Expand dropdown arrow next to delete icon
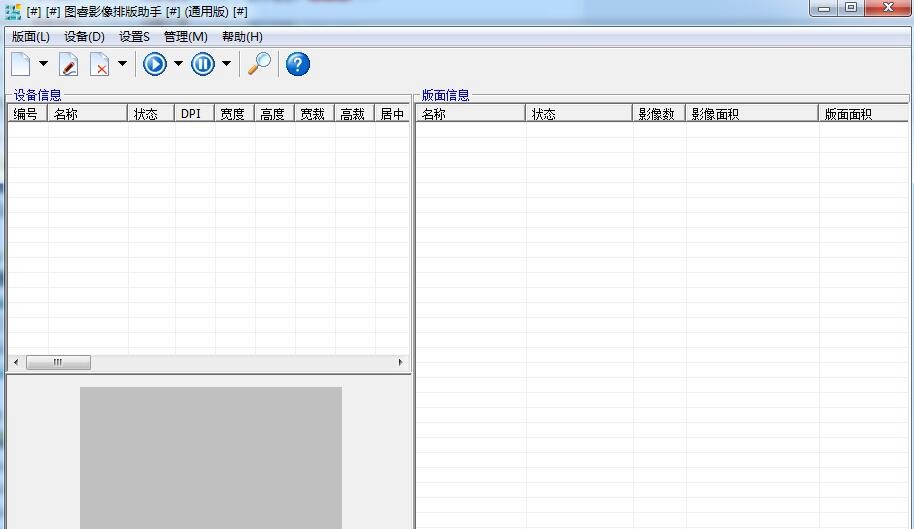This screenshot has height=529, width=914. click(122, 64)
